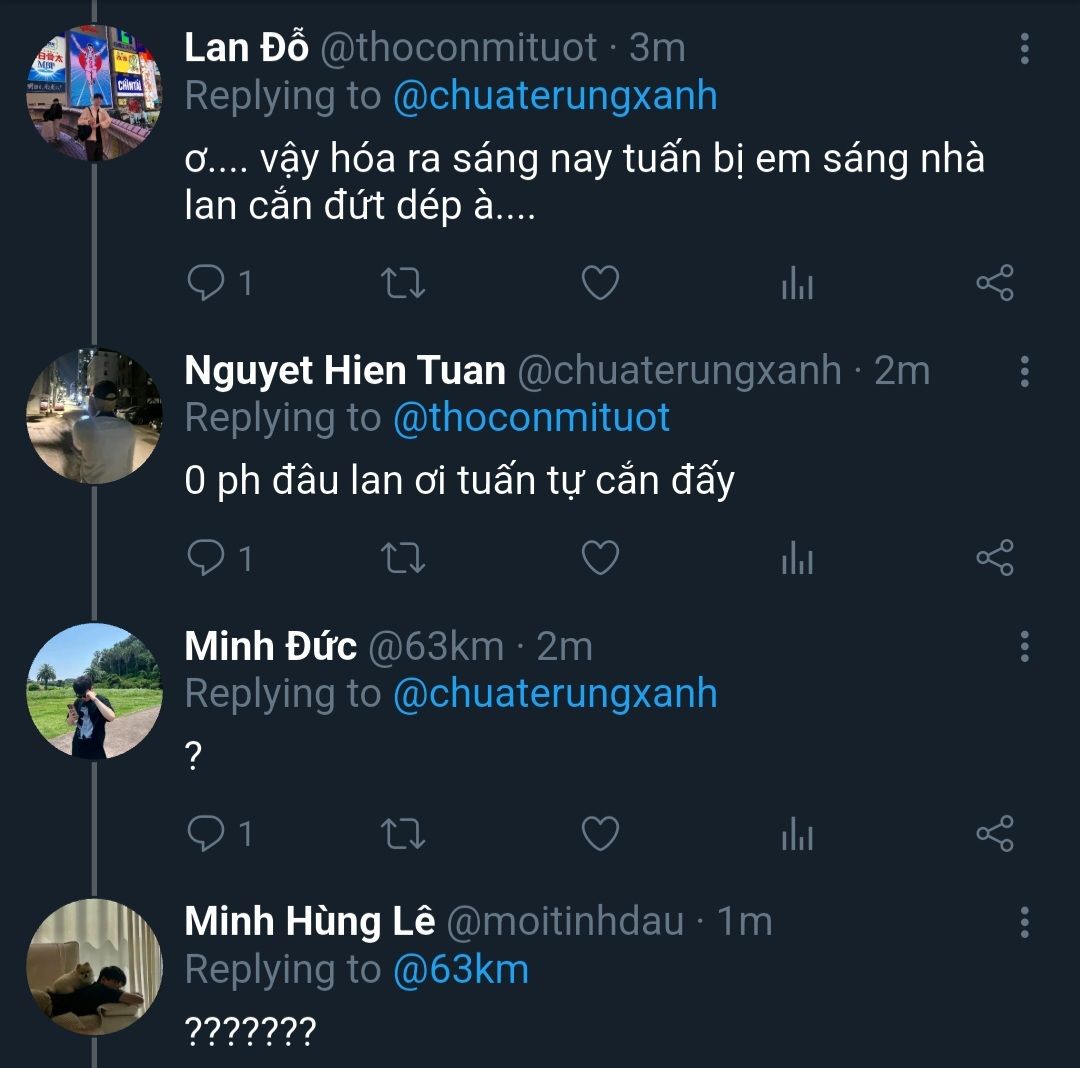The image size is (1080, 1068).
Task: Share Lan Đỗ's tweet
Action: click(994, 284)
